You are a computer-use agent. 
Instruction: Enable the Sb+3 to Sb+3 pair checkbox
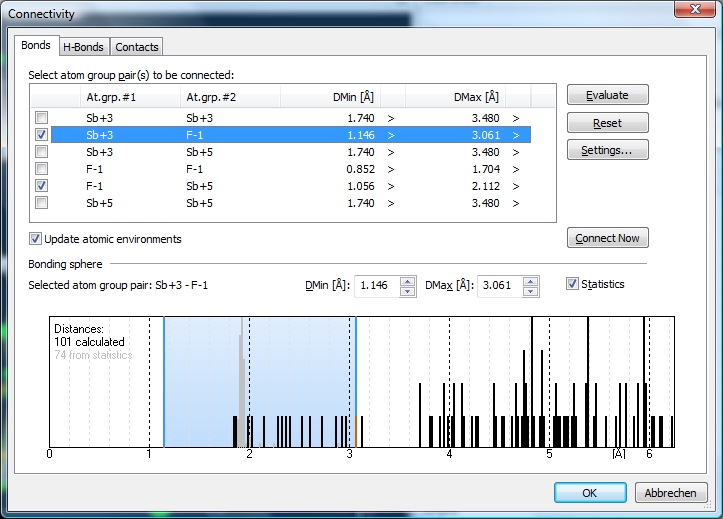coord(41,118)
